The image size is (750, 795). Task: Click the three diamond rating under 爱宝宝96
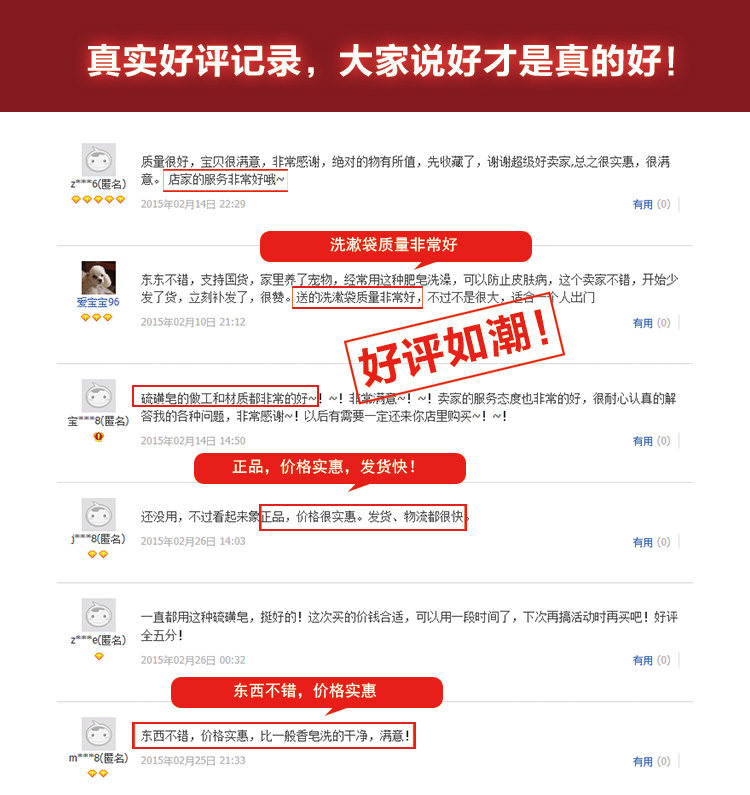(96, 317)
